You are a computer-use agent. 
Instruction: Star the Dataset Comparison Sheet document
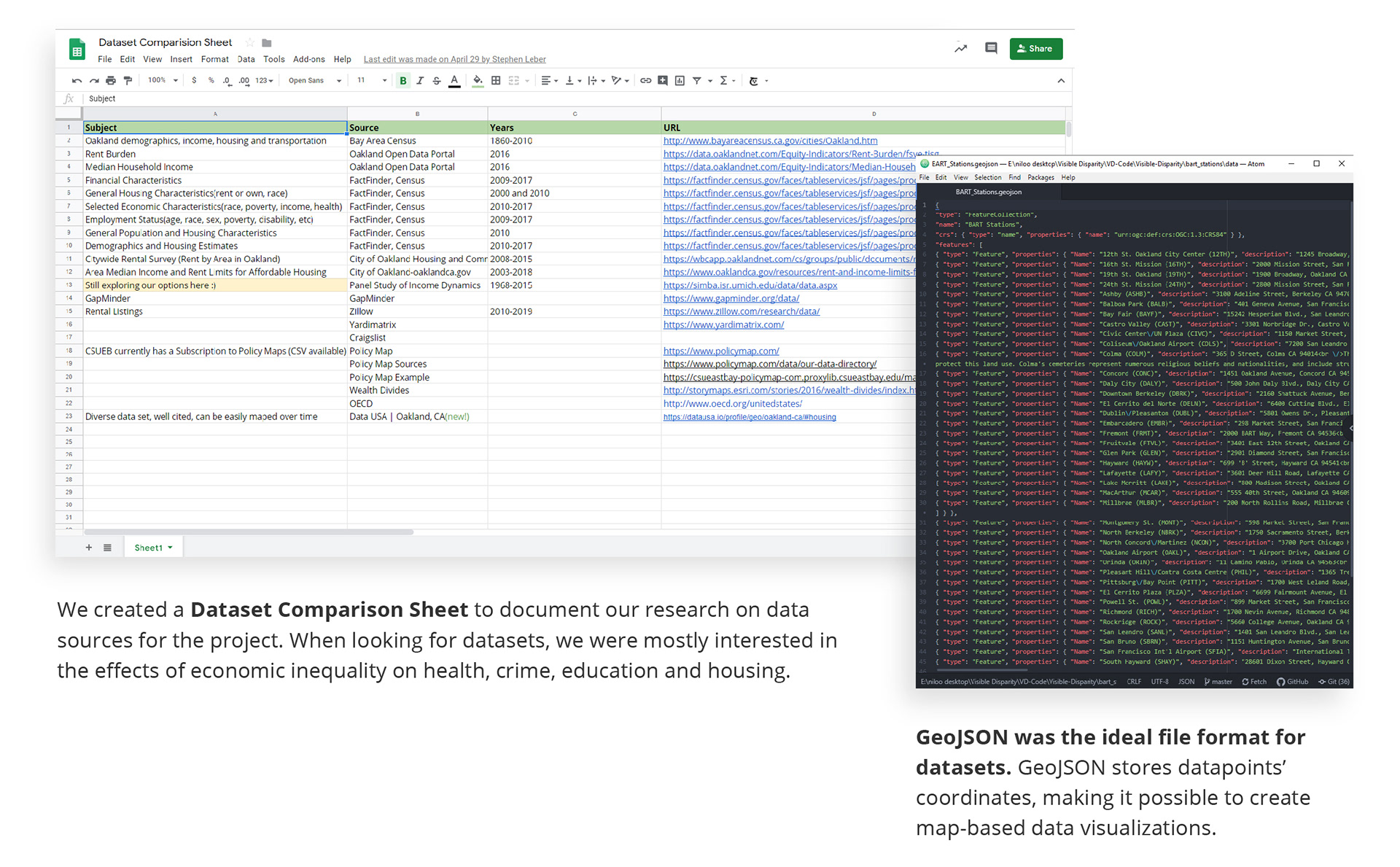click(250, 42)
